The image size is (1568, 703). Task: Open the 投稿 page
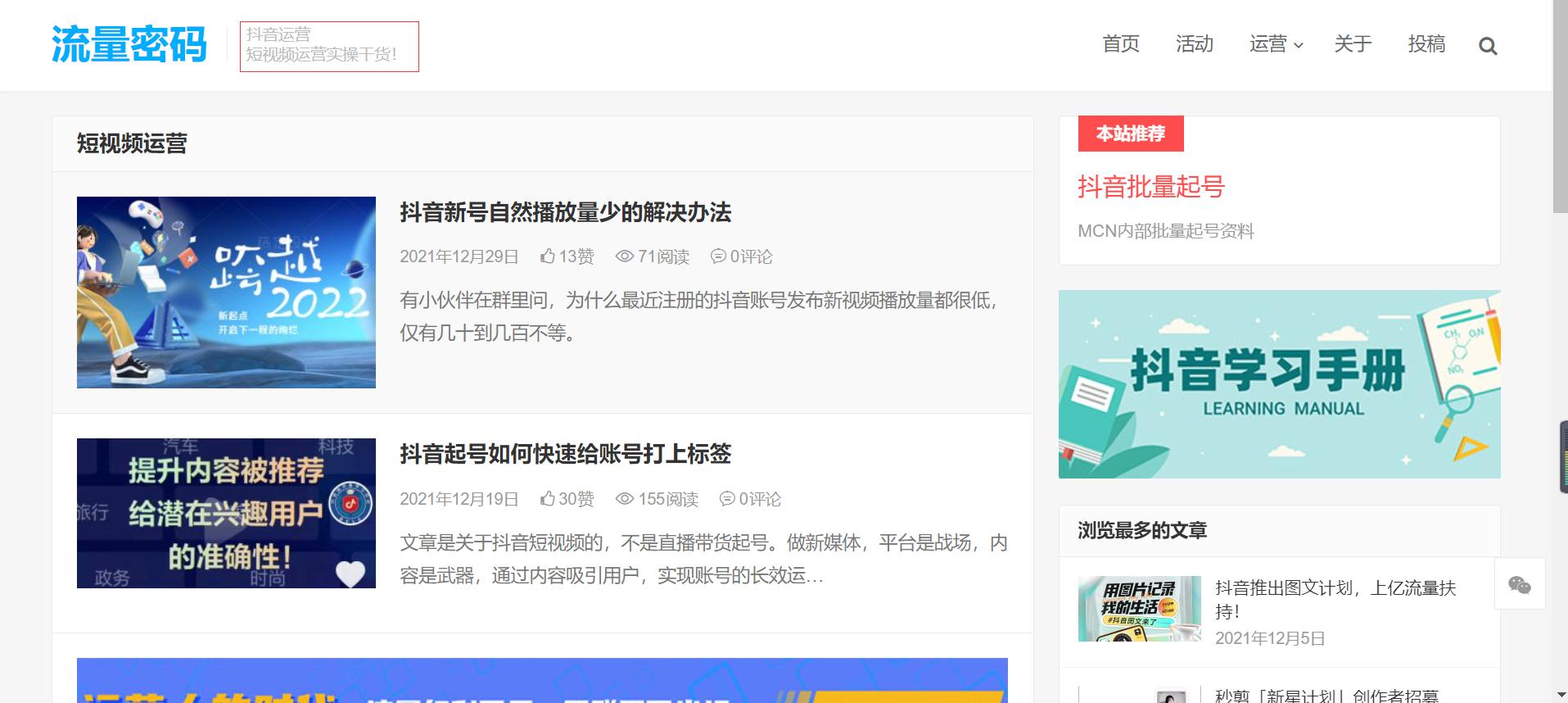tap(1426, 44)
